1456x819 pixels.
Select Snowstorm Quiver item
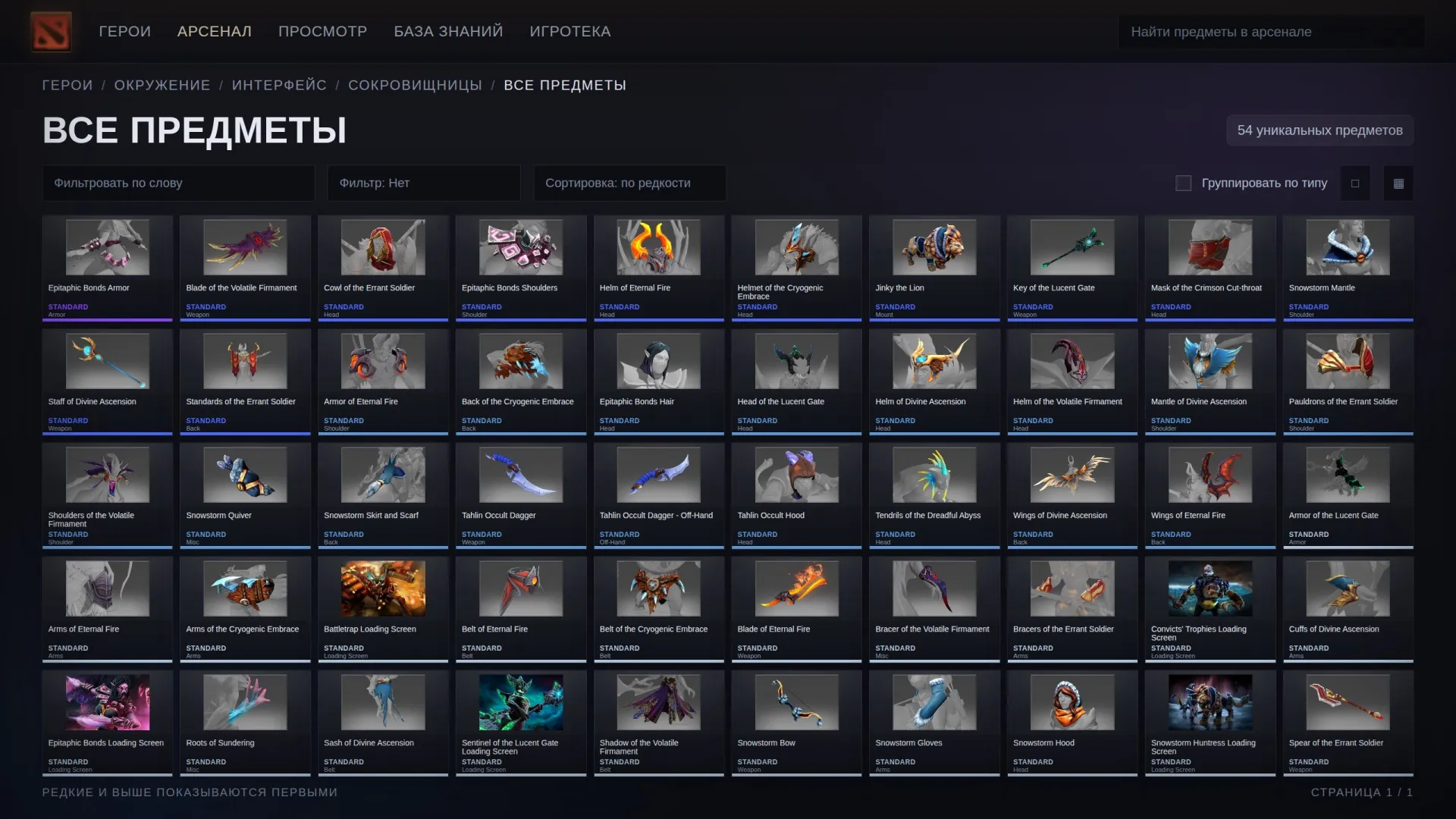coord(245,495)
